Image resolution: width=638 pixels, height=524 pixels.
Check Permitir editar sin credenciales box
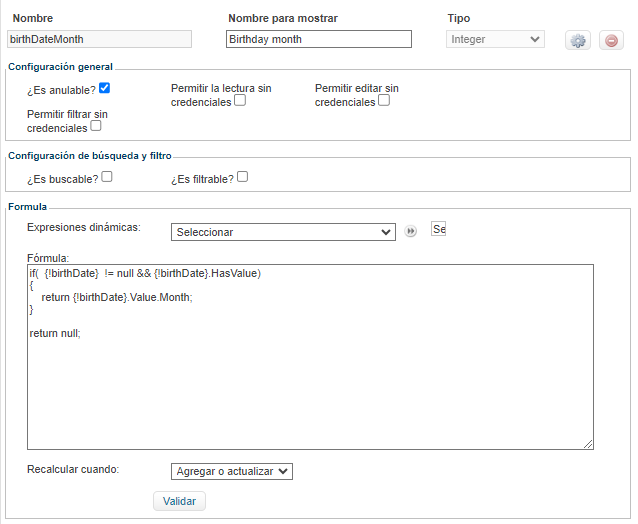[384, 101]
